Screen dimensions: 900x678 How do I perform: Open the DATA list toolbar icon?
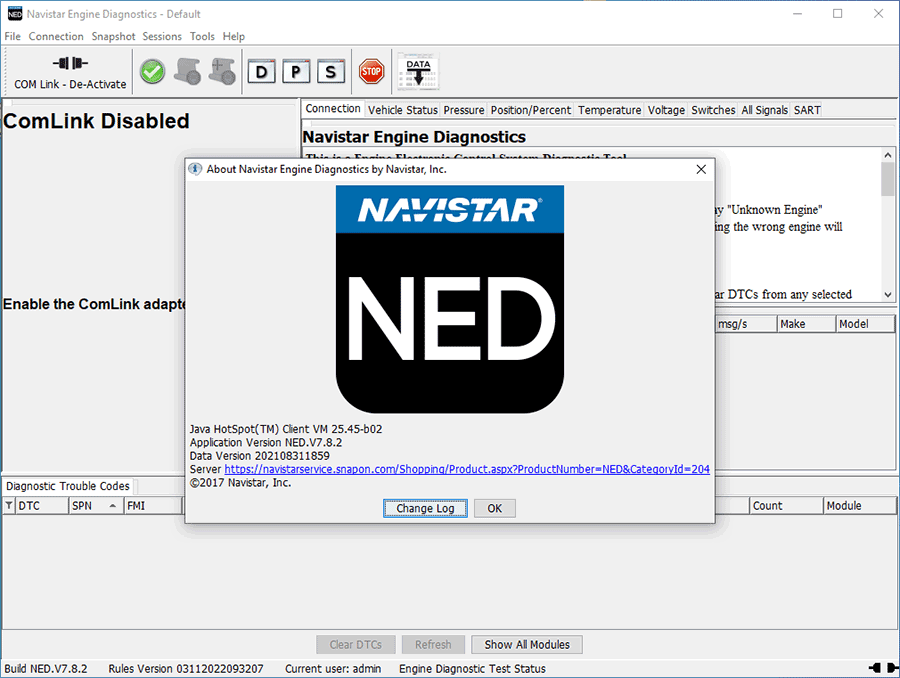pyautogui.click(x=417, y=71)
